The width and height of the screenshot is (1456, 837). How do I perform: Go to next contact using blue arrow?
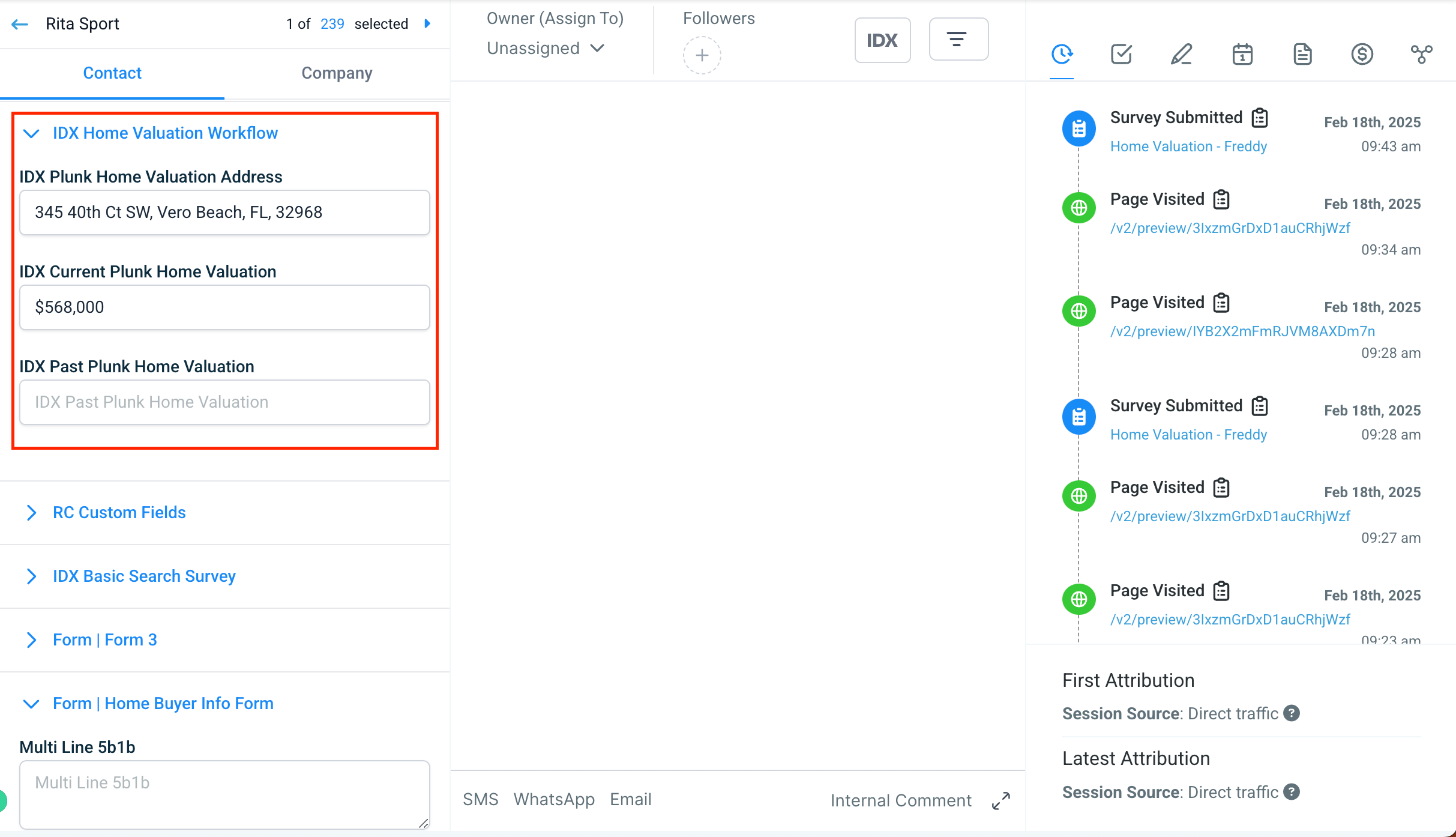point(427,23)
